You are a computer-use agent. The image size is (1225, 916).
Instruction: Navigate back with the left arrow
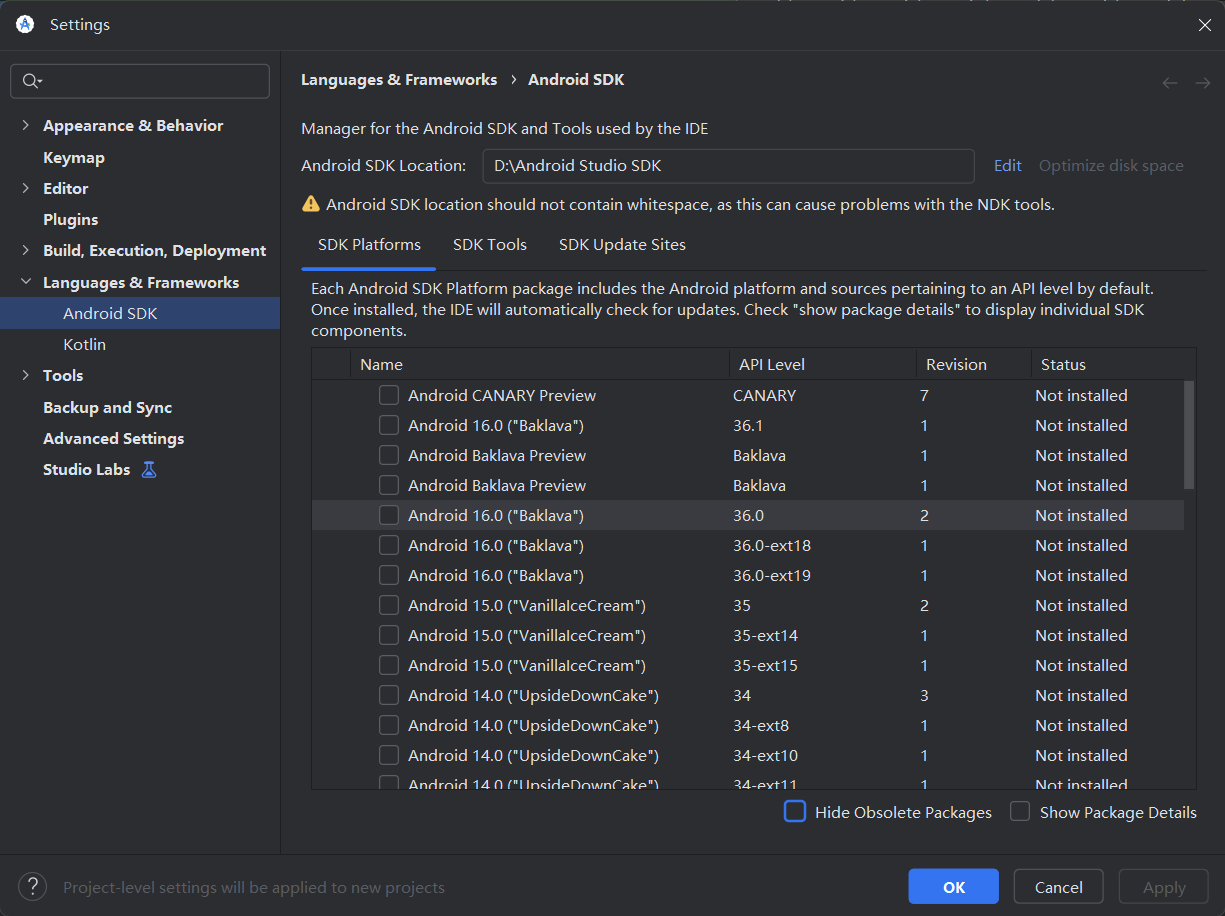tap(1169, 83)
